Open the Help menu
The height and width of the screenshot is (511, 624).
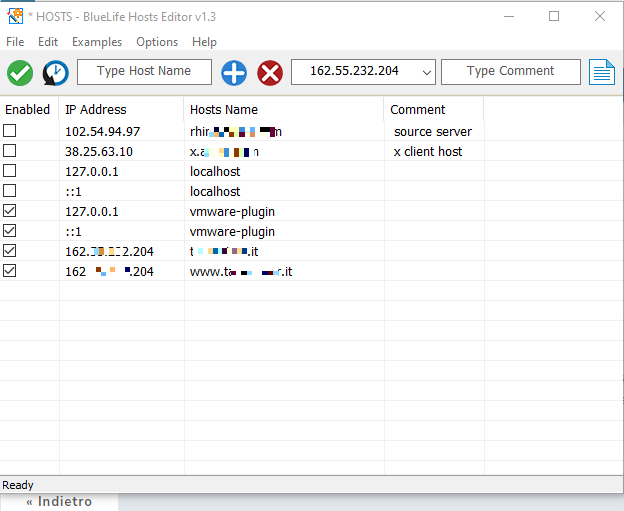pyautogui.click(x=205, y=42)
